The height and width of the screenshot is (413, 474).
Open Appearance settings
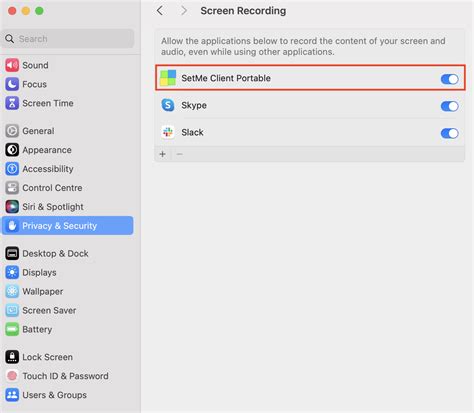[x=68, y=150]
